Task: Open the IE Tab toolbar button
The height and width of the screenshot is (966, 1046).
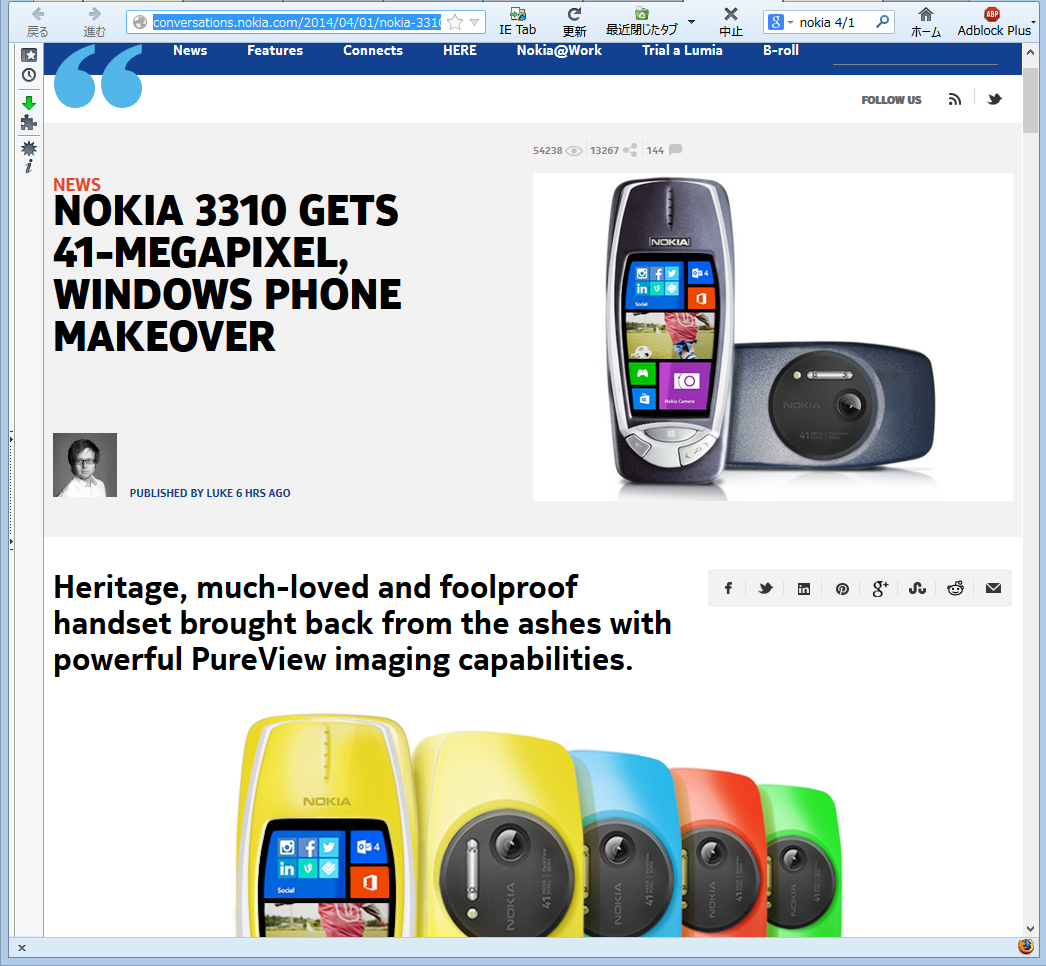Action: [518, 22]
